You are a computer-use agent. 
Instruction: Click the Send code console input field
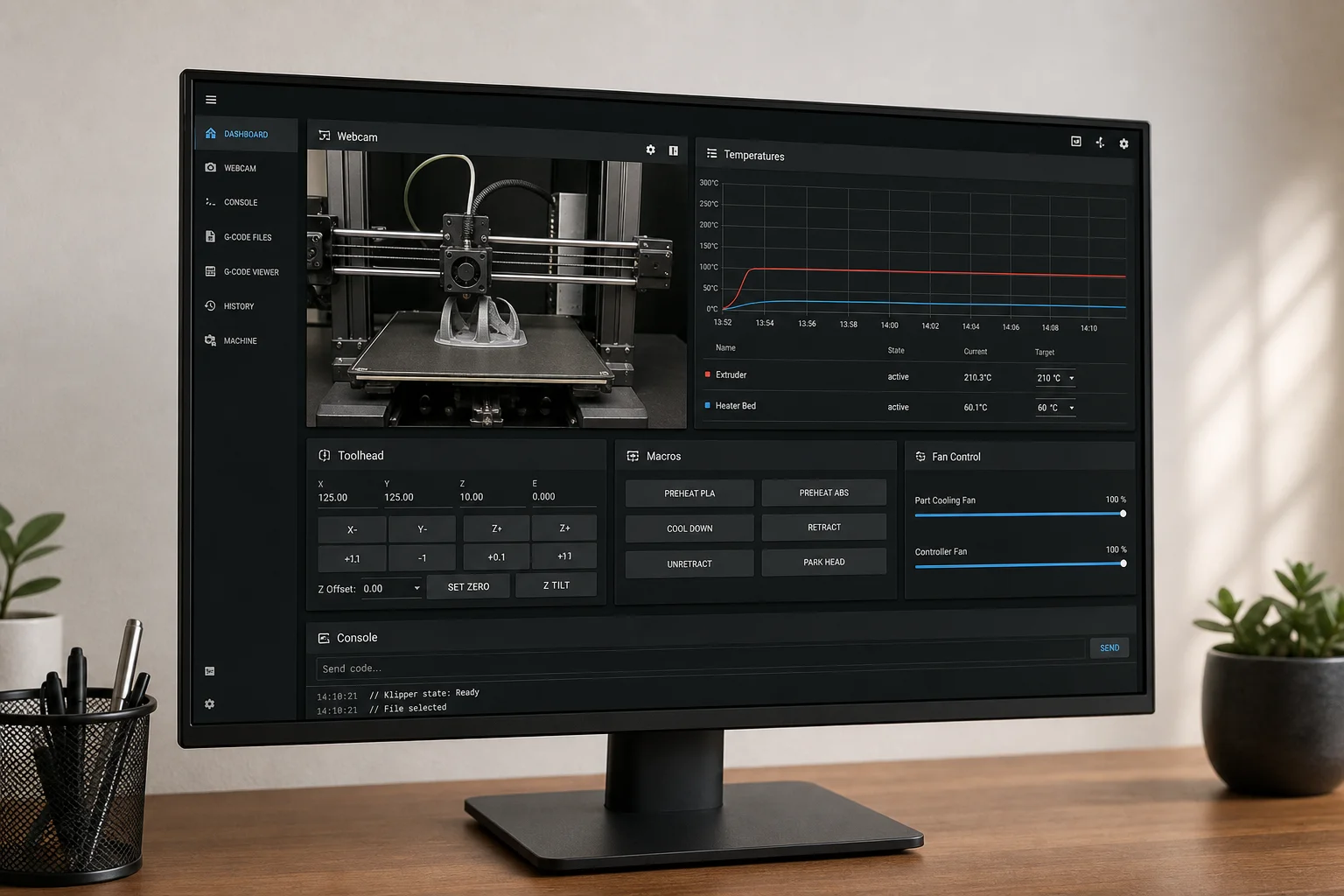700,668
